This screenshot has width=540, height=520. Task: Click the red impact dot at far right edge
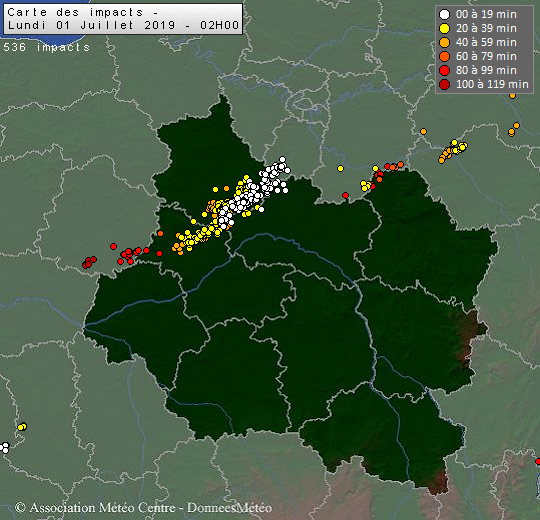pos(538,461)
